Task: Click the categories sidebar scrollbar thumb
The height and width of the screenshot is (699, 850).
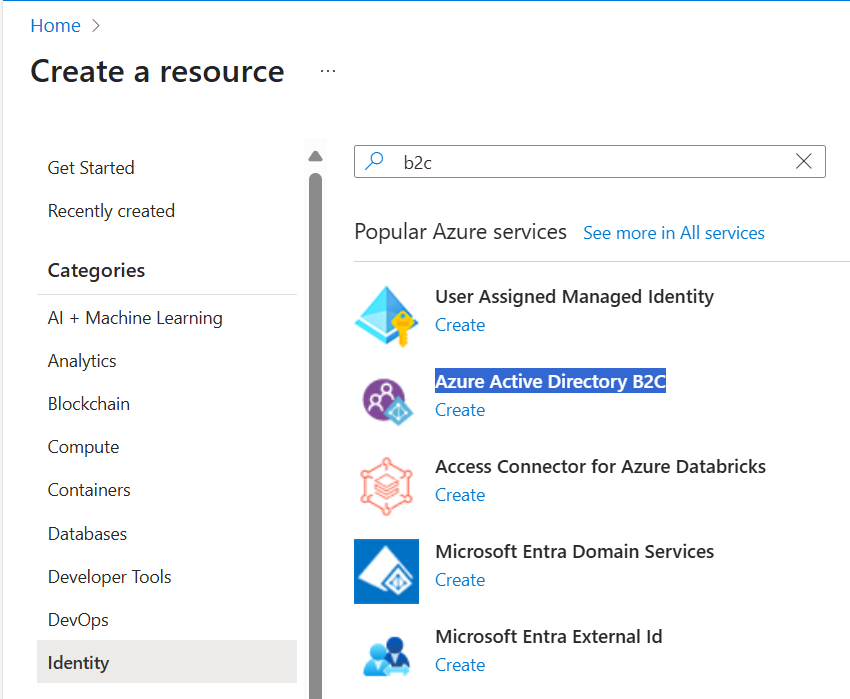Action: click(315, 435)
